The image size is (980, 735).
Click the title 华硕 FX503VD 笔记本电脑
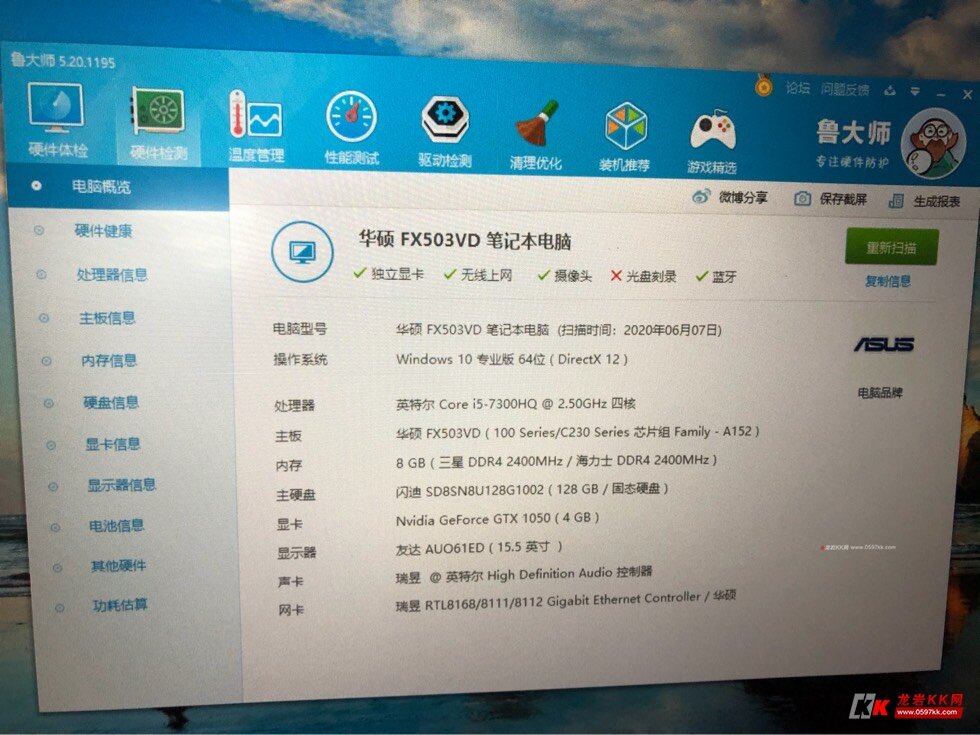464,241
